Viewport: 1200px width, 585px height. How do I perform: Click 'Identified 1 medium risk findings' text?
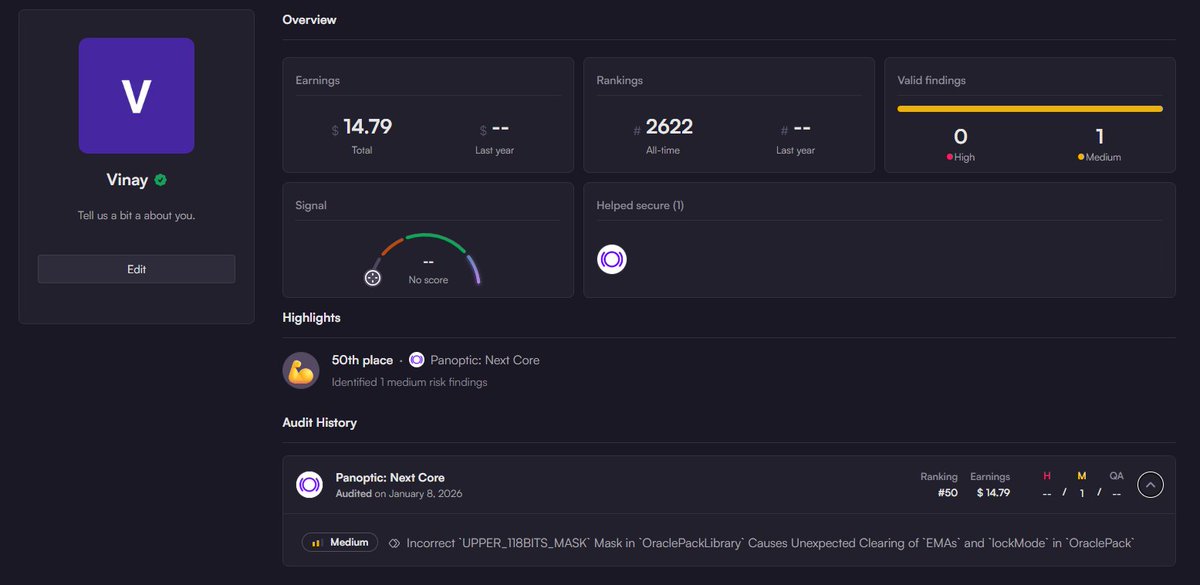click(x=409, y=382)
